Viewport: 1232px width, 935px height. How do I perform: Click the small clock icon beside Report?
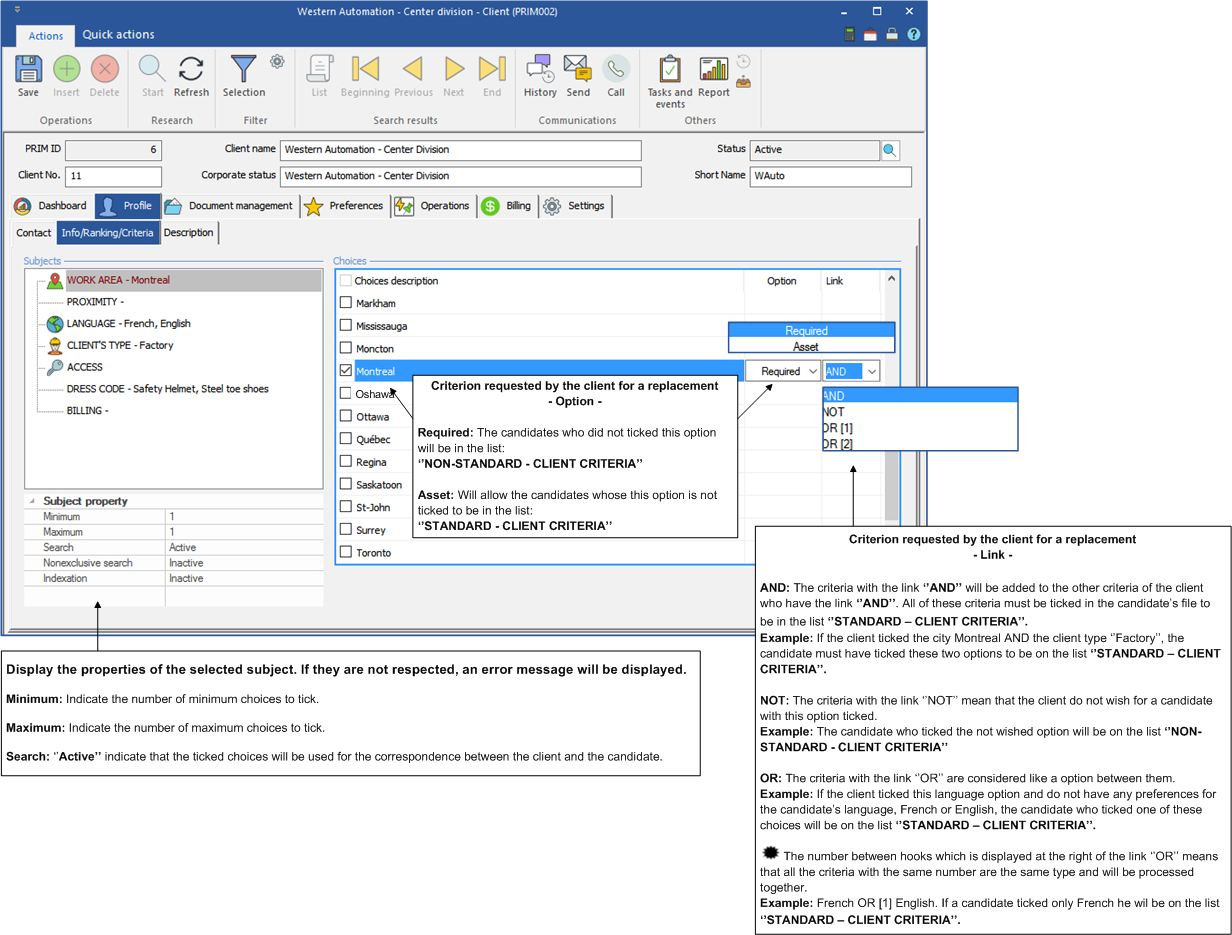(x=744, y=61)
